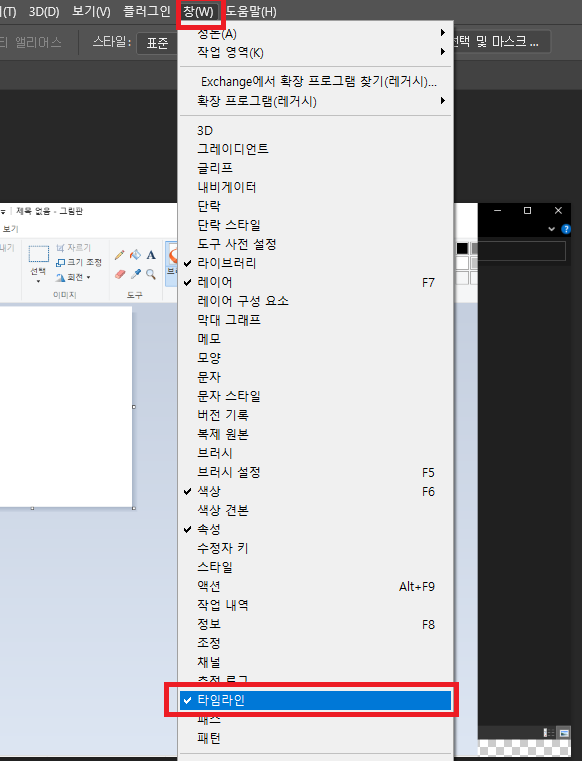
Task: Open the rotate (회전) dropdown in Paint
Action: click(73, 277)
